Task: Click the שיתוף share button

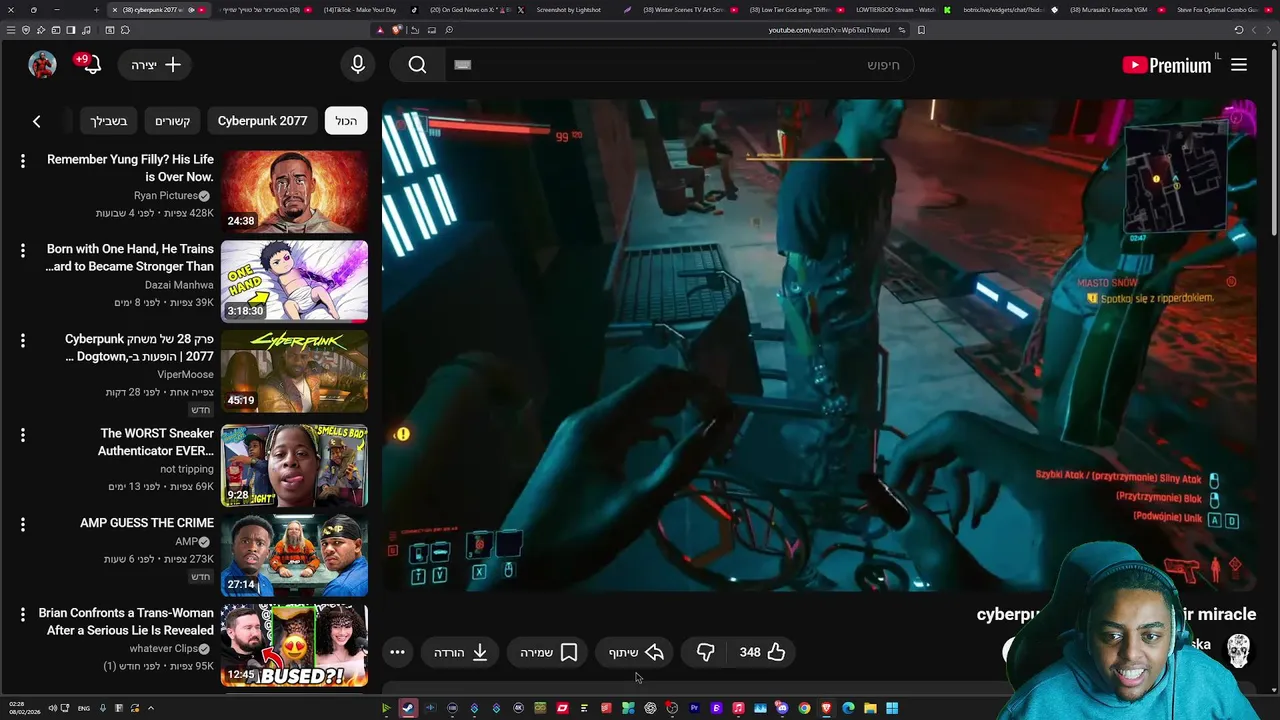Action: [636, 652]
